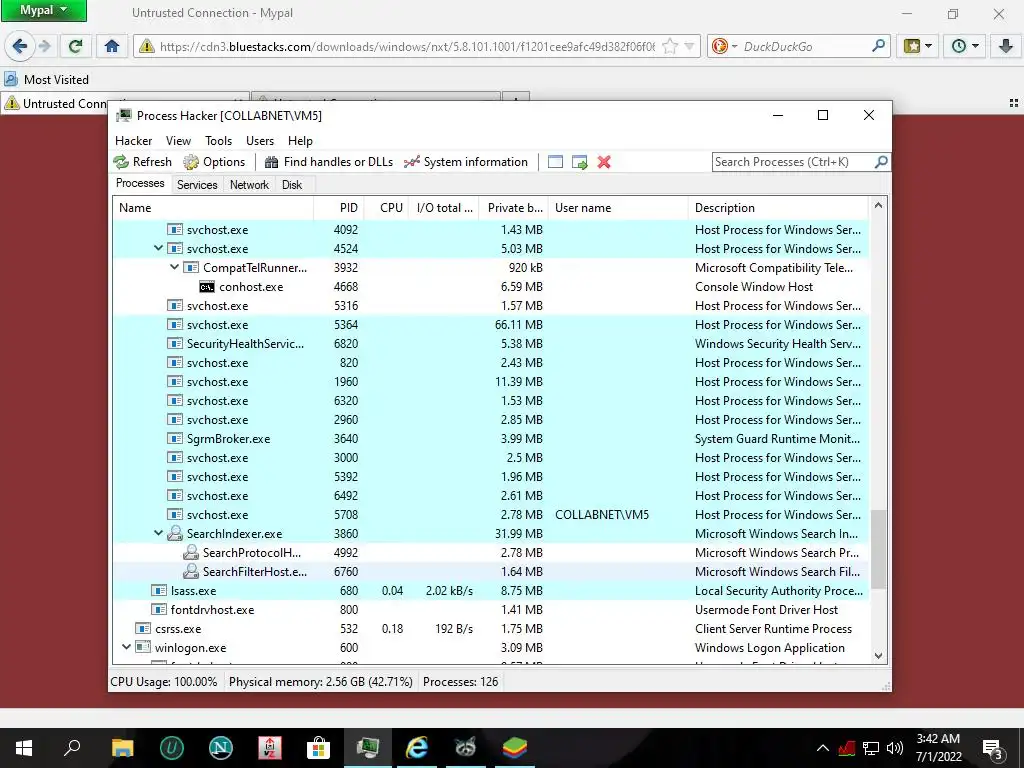Sort by the PID column header
The height and width of the screenshot is (768, 1024).
pyautogui.click(x=339, y=208)
